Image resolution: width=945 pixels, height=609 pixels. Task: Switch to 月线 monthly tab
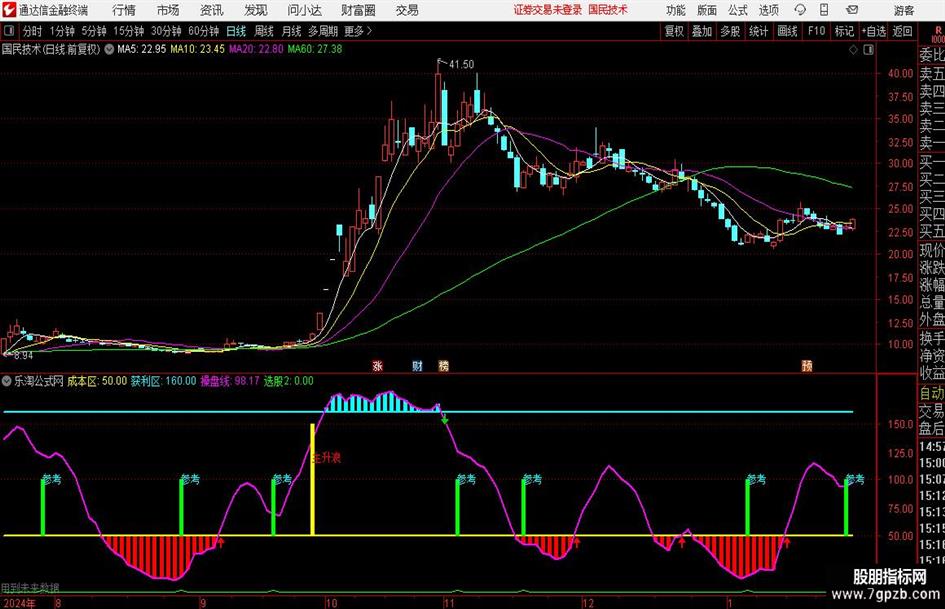tap(291, 31)
